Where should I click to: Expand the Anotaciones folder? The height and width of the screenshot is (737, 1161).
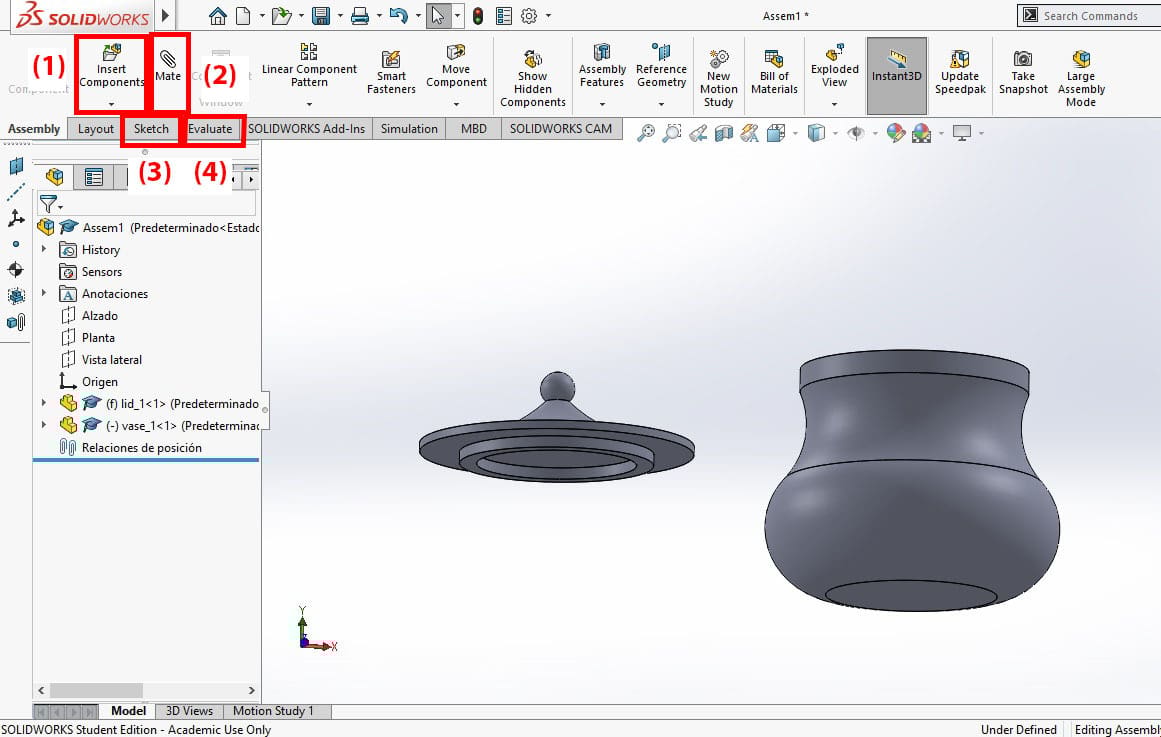[44, 293]
